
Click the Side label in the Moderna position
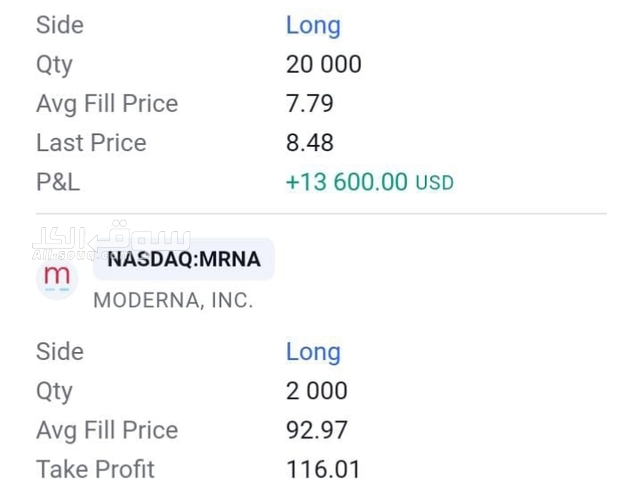click(59, 352)
